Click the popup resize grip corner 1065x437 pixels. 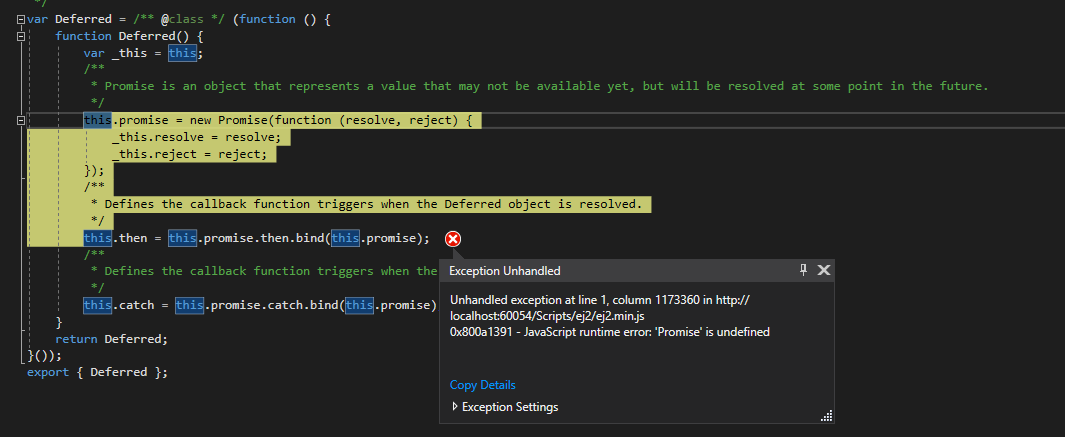tap(826, 416)
